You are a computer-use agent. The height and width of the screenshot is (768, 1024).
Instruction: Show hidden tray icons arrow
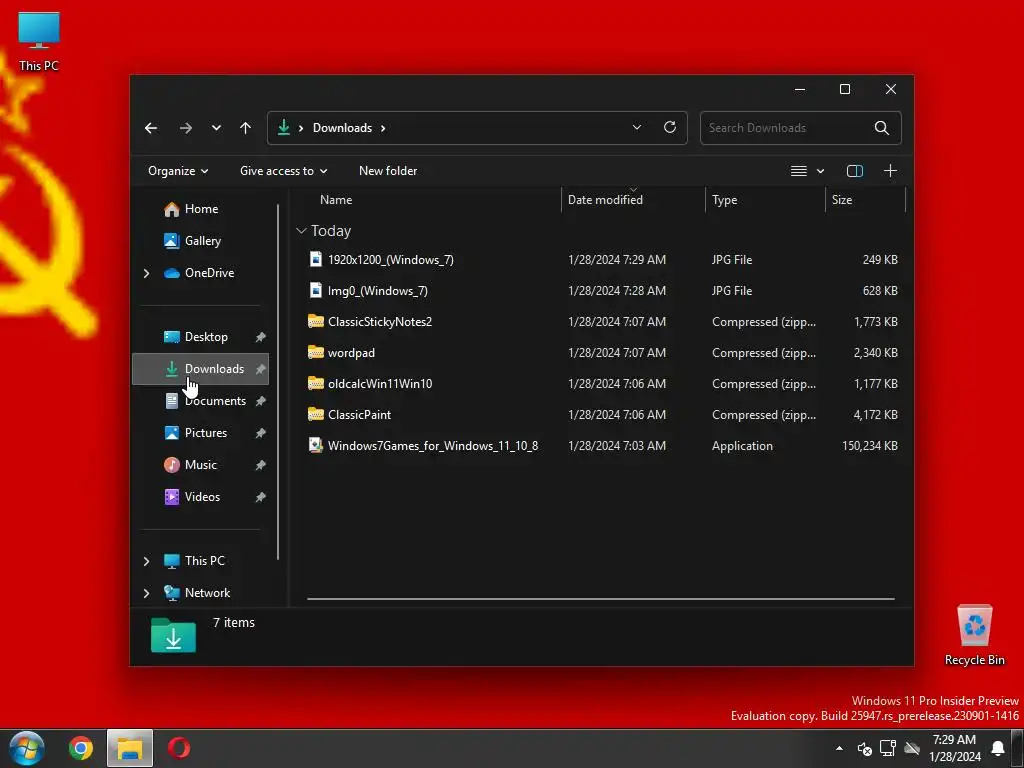(x=839, y=748)
